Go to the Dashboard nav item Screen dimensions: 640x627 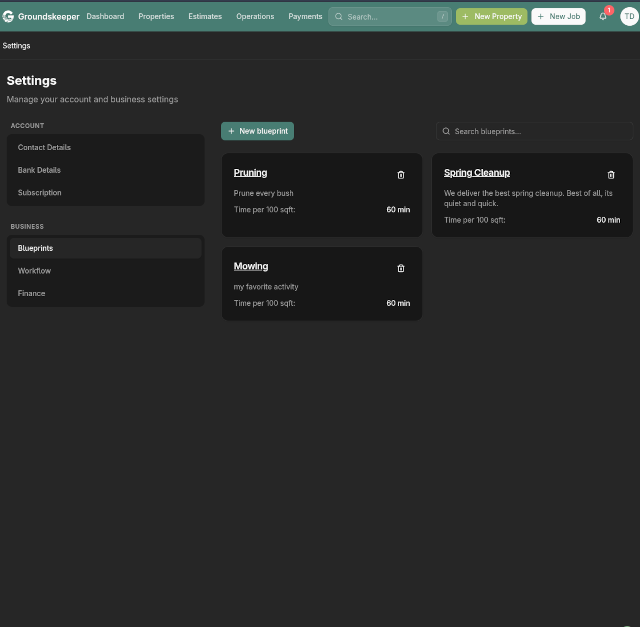[x=105, y=16]
